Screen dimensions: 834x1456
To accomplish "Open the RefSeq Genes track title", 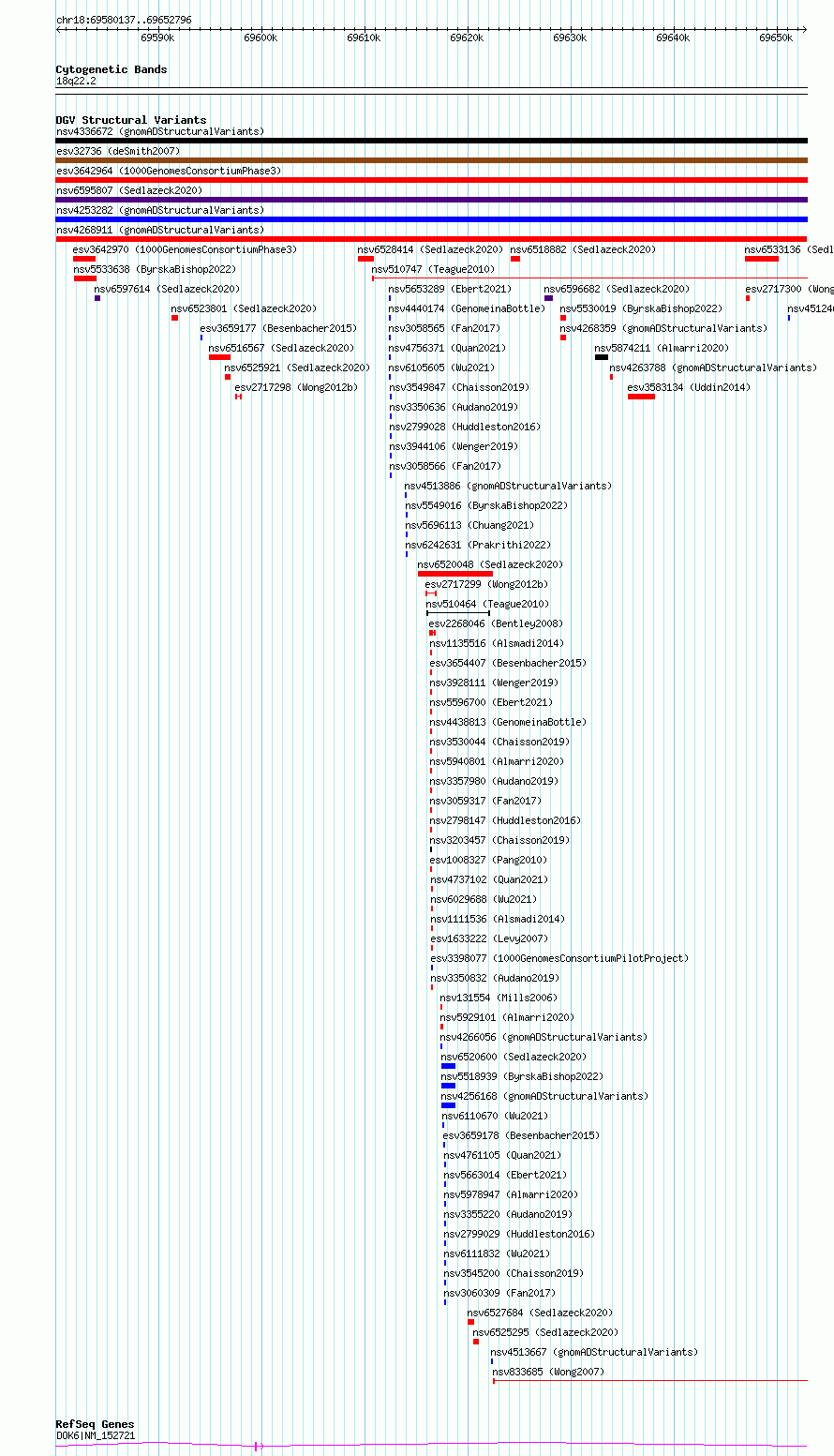I will pos(95,1424).
